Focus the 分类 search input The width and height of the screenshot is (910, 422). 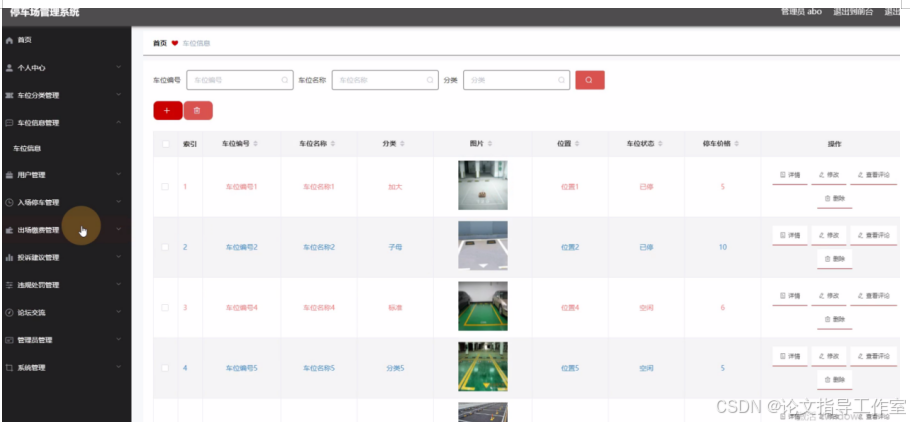tap(517, 80)
